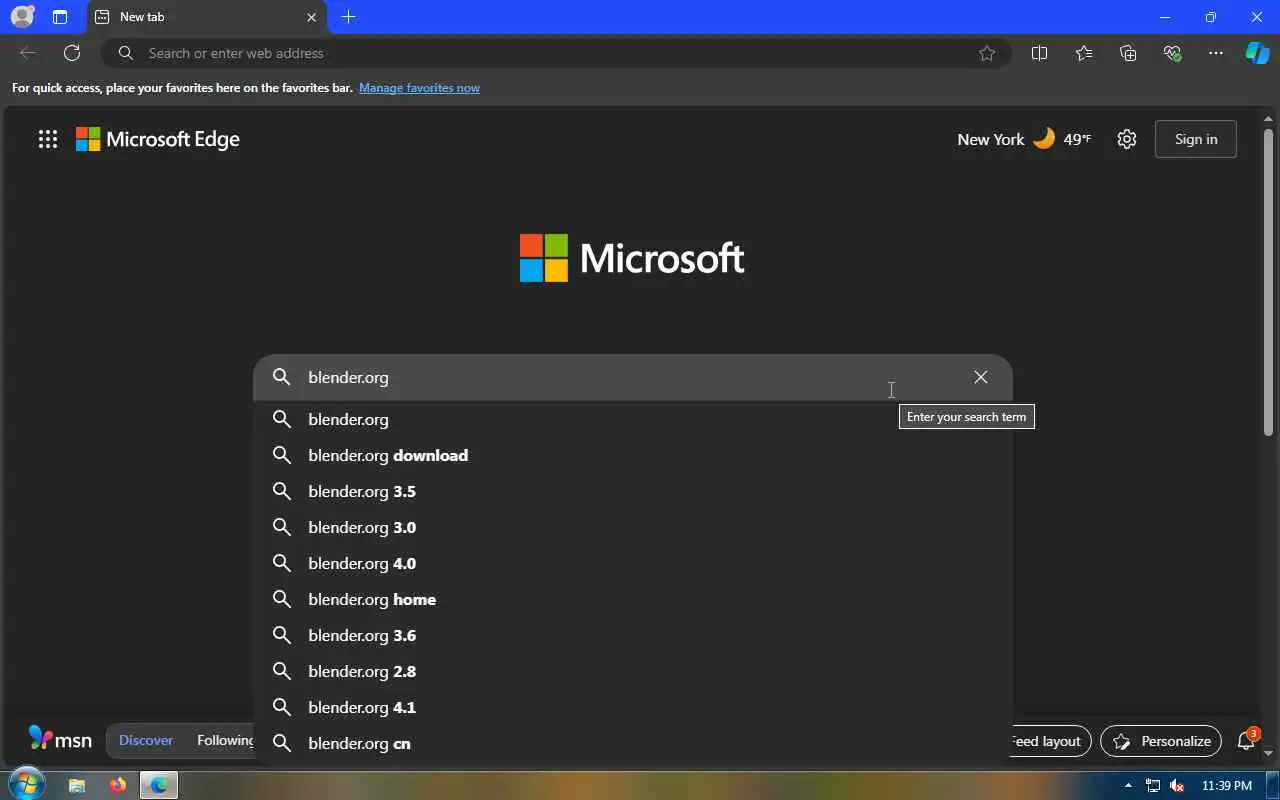
Task: Open the app launcher grid icon
Action: click(x=48, y=139)
